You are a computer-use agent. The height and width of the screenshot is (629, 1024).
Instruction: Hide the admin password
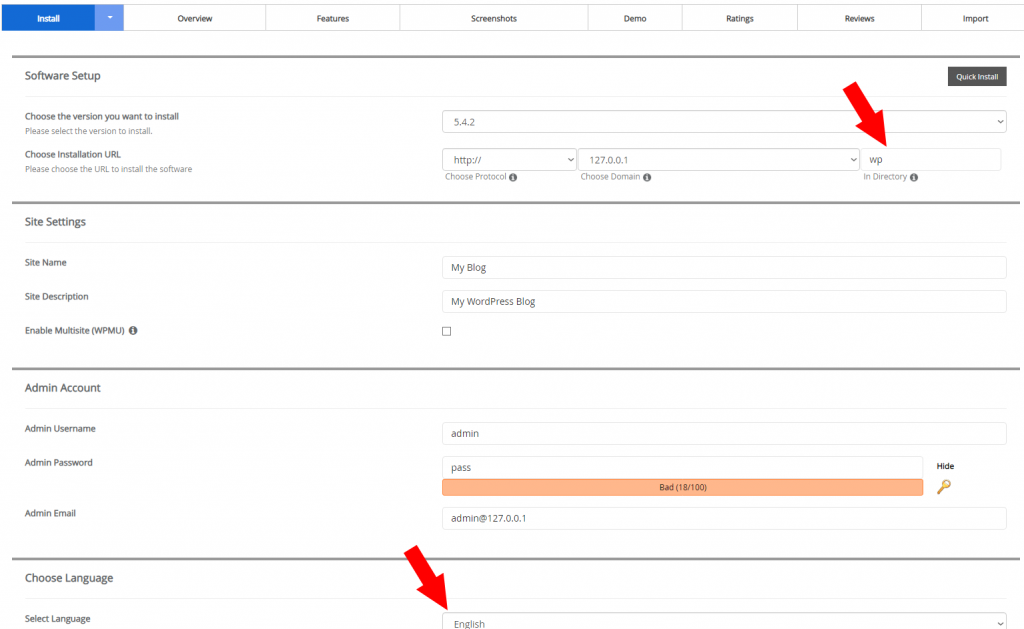coord(944,466)
